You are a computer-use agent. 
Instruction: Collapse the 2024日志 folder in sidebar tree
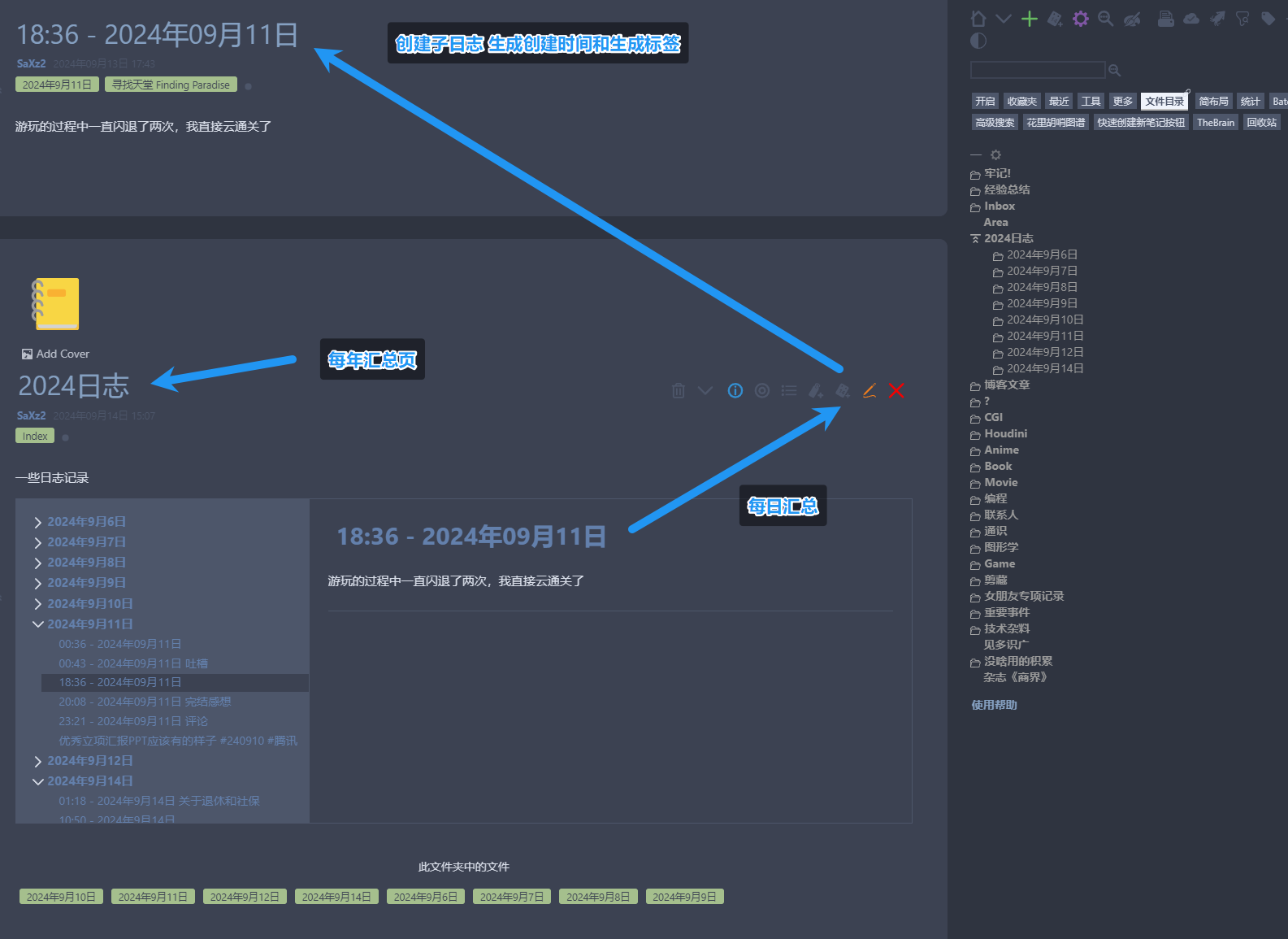click(975, 239)
